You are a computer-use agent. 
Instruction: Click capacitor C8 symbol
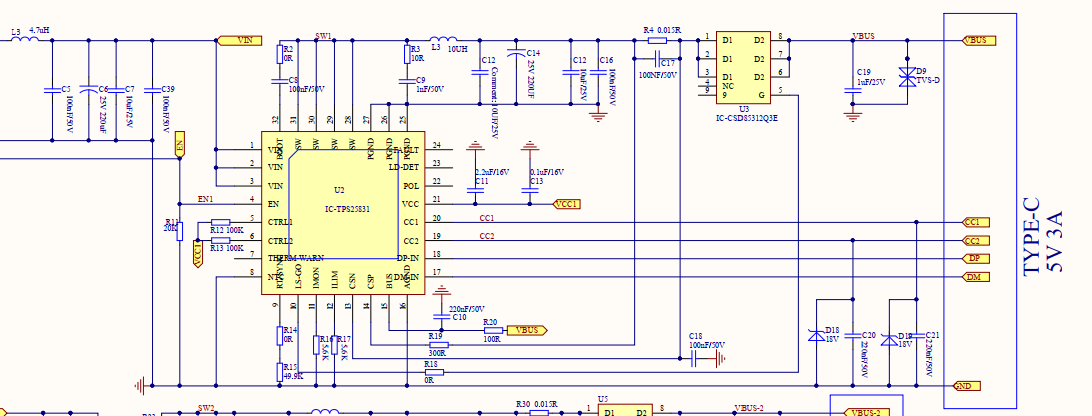[x=280, y=82]
